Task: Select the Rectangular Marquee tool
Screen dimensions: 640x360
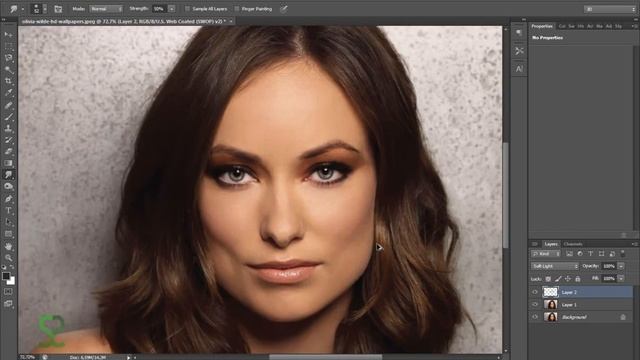Action: click(x=8, y=46)
